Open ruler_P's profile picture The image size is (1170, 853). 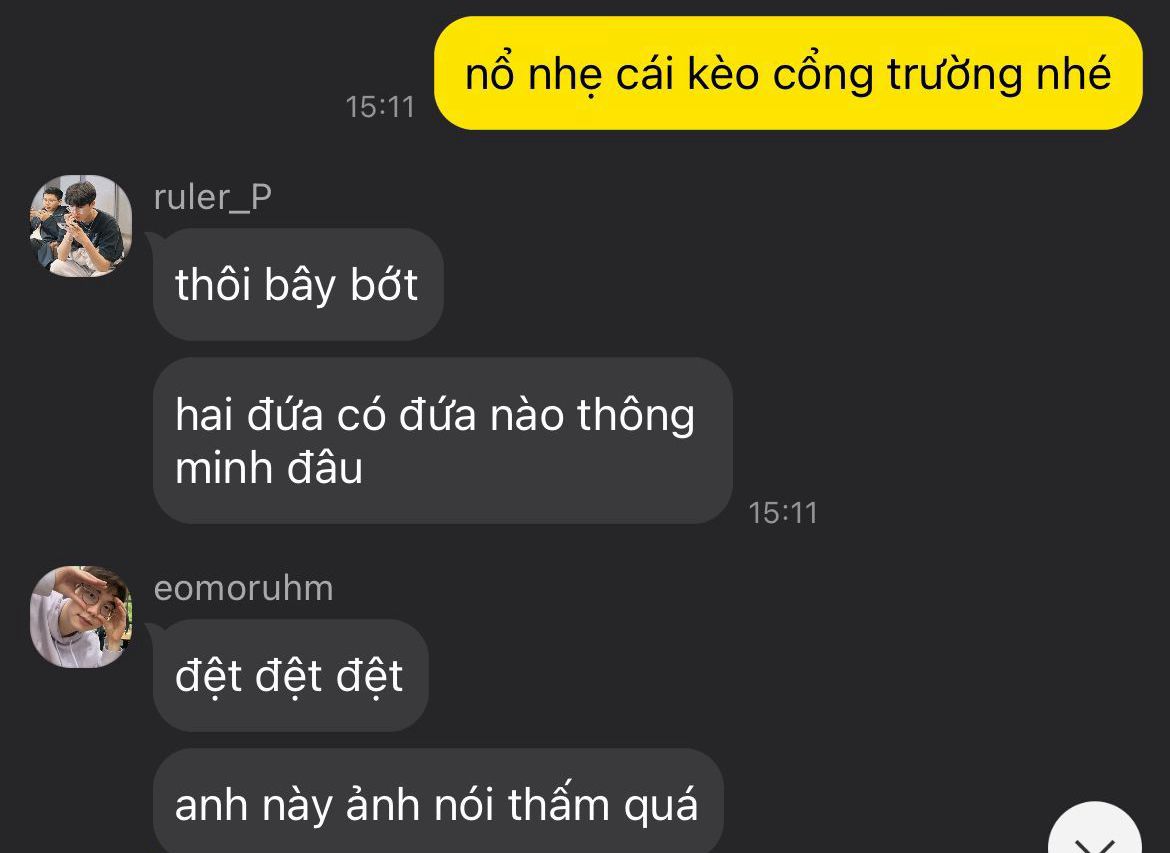click(81, 226)
